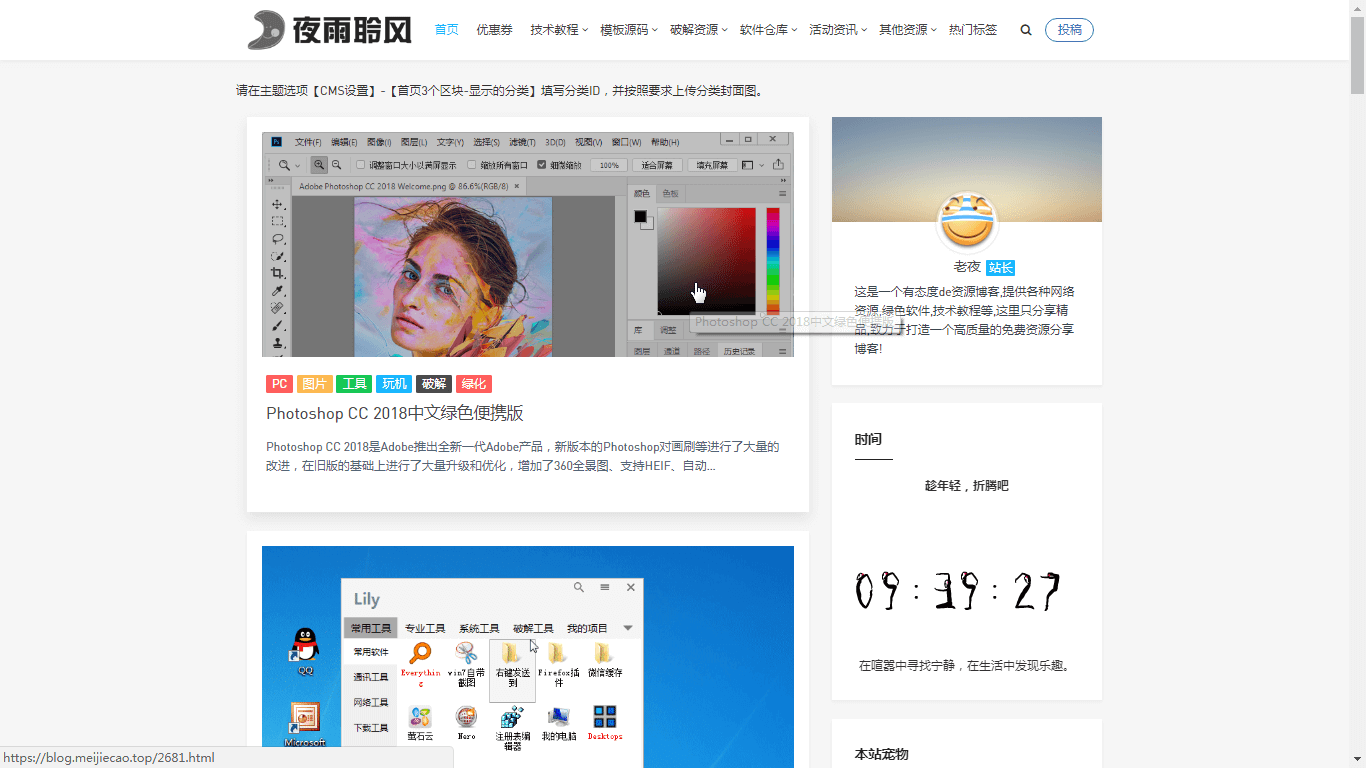Select the red 绿化 tag

(x=474, y=384)
